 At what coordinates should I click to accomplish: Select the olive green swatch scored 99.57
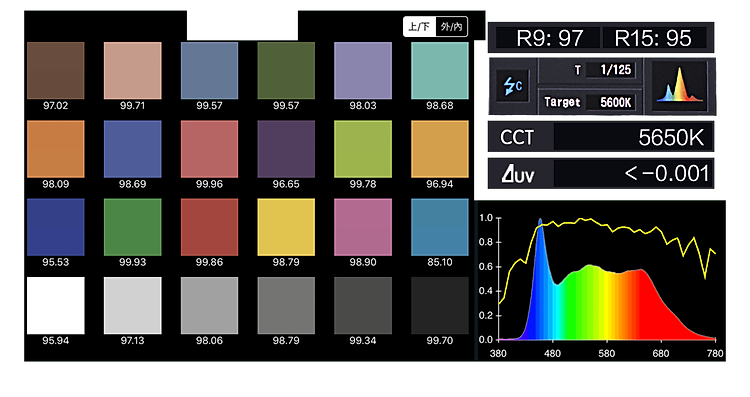coord(286,70)
